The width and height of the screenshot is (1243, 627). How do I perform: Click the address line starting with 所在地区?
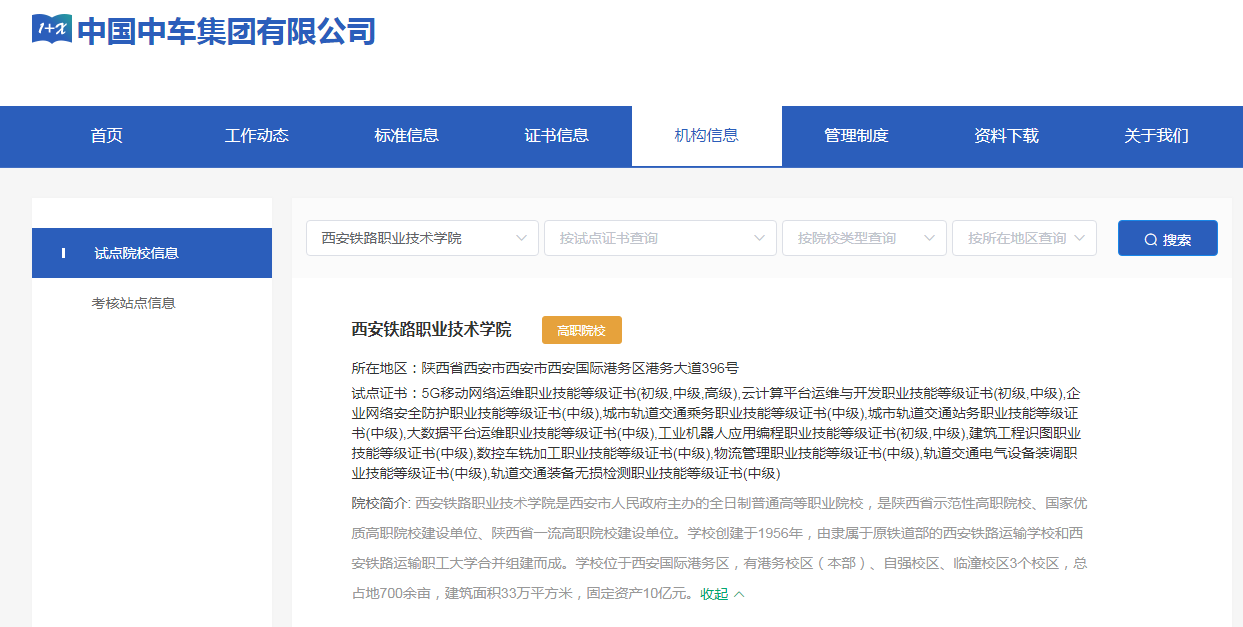(x=545, y=368)
